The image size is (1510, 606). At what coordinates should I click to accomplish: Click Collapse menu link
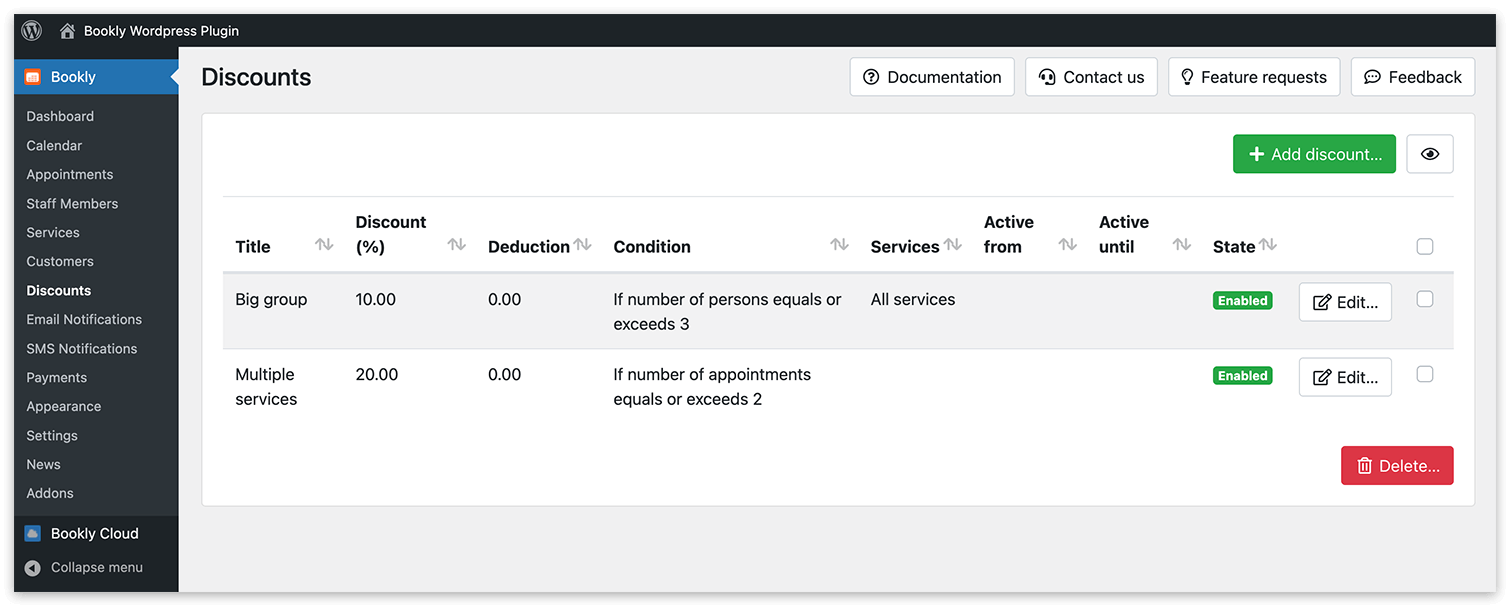(x=97, y=568)
